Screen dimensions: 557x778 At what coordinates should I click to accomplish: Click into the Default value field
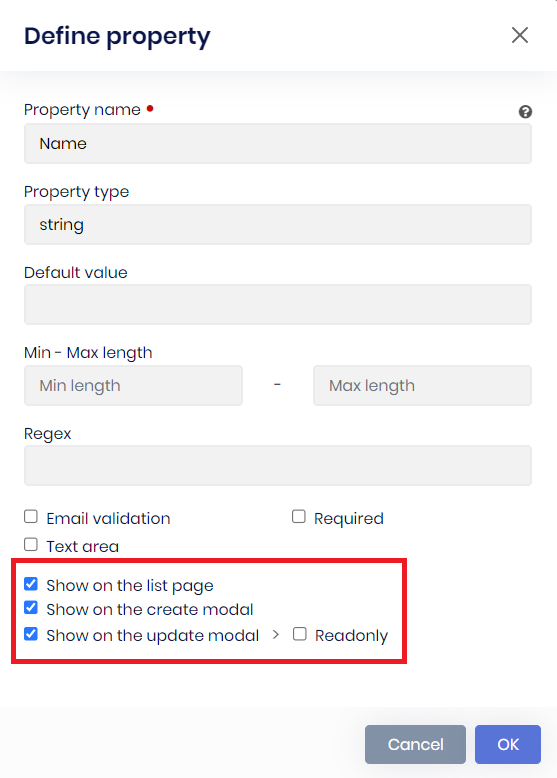coord(278,305)
